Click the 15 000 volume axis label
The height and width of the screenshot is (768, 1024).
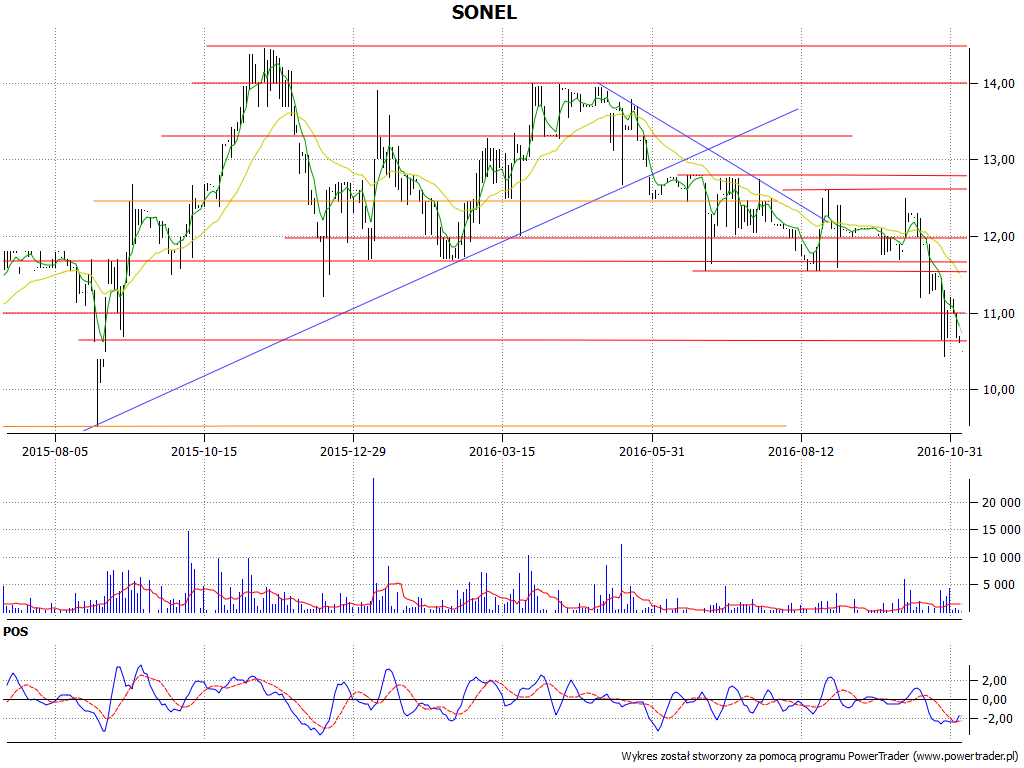(x=1001, y=530)
